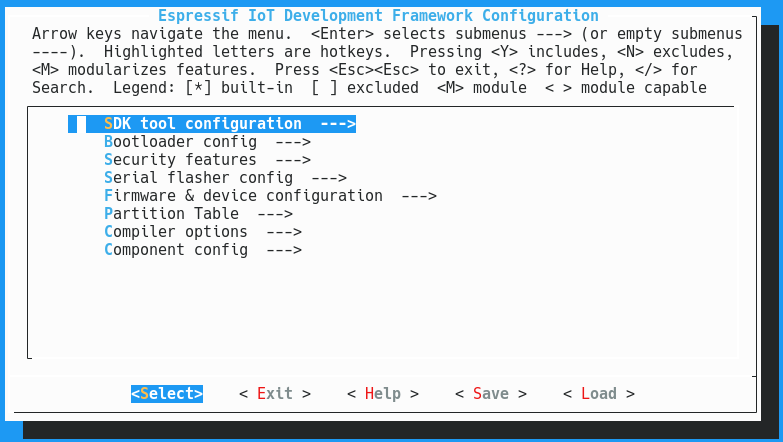Click the arrow after Component config
783x442 pixels.
coord(284,250)
